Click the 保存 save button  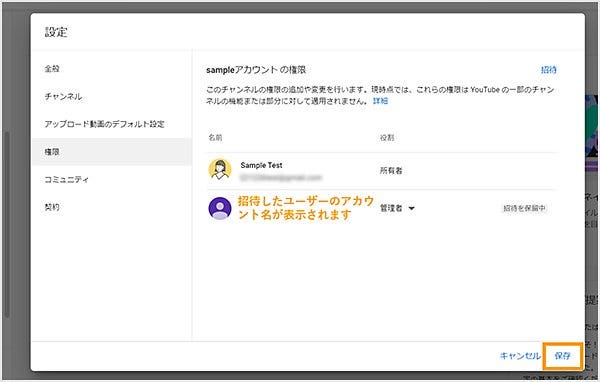pyautogui.click(x=563, y=356)
